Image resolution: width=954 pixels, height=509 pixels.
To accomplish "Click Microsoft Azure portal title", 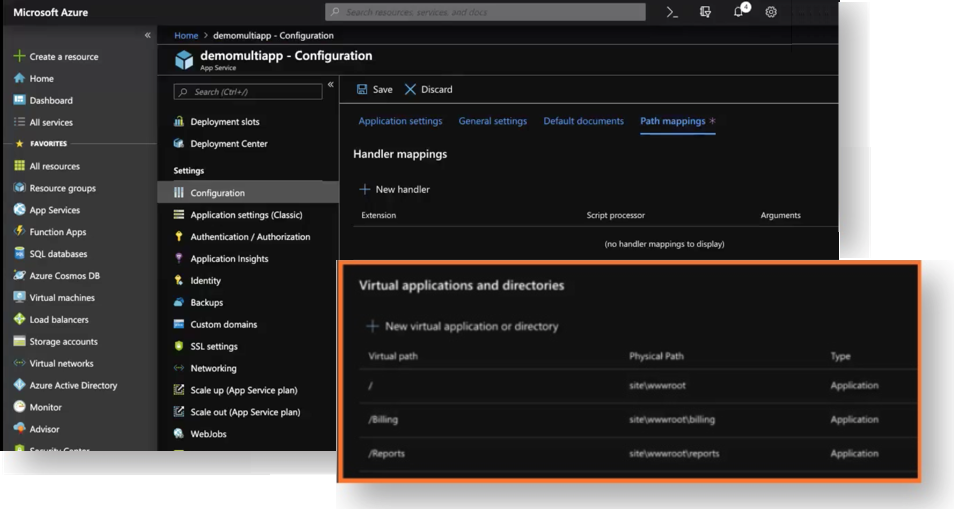I will 50,12.
